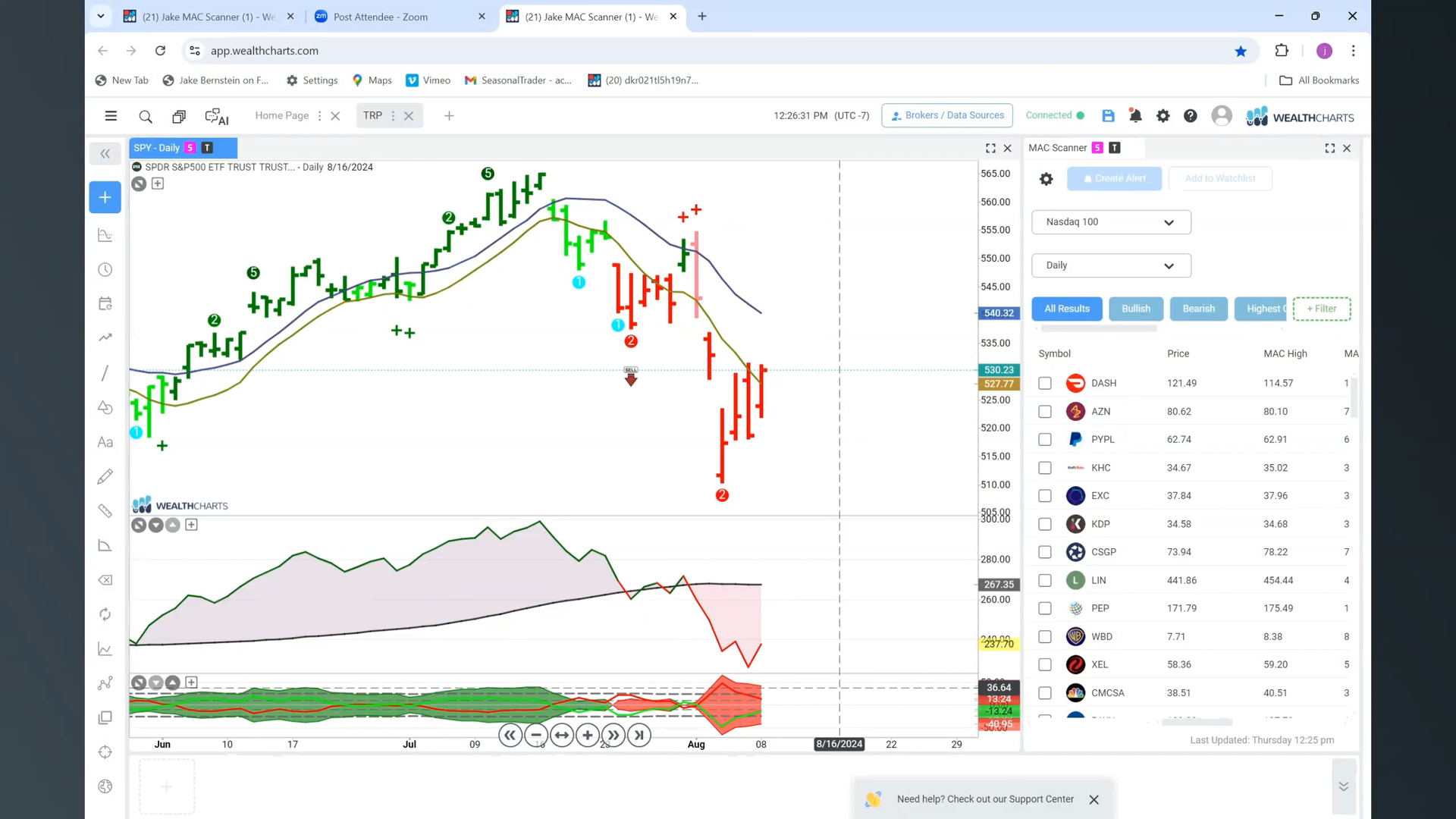Open the hamburger main menu
This screenshot has width=1456, height=819.
click(111, 116)
